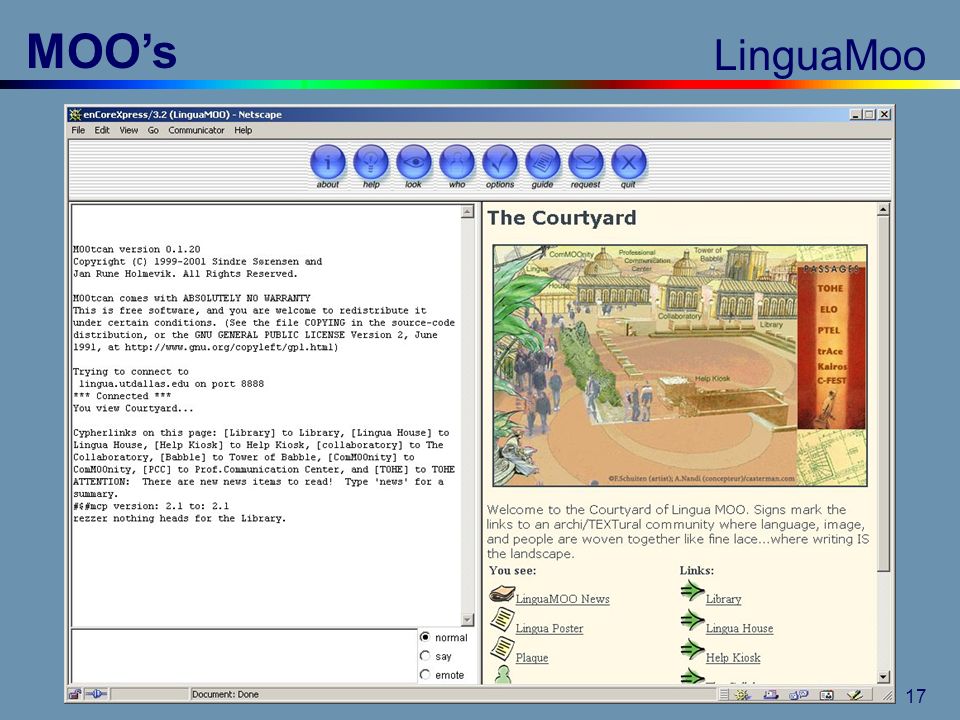Click Help Kiosk label on map
The width and height of the screenshot is (960, 720).
(712, 378)
